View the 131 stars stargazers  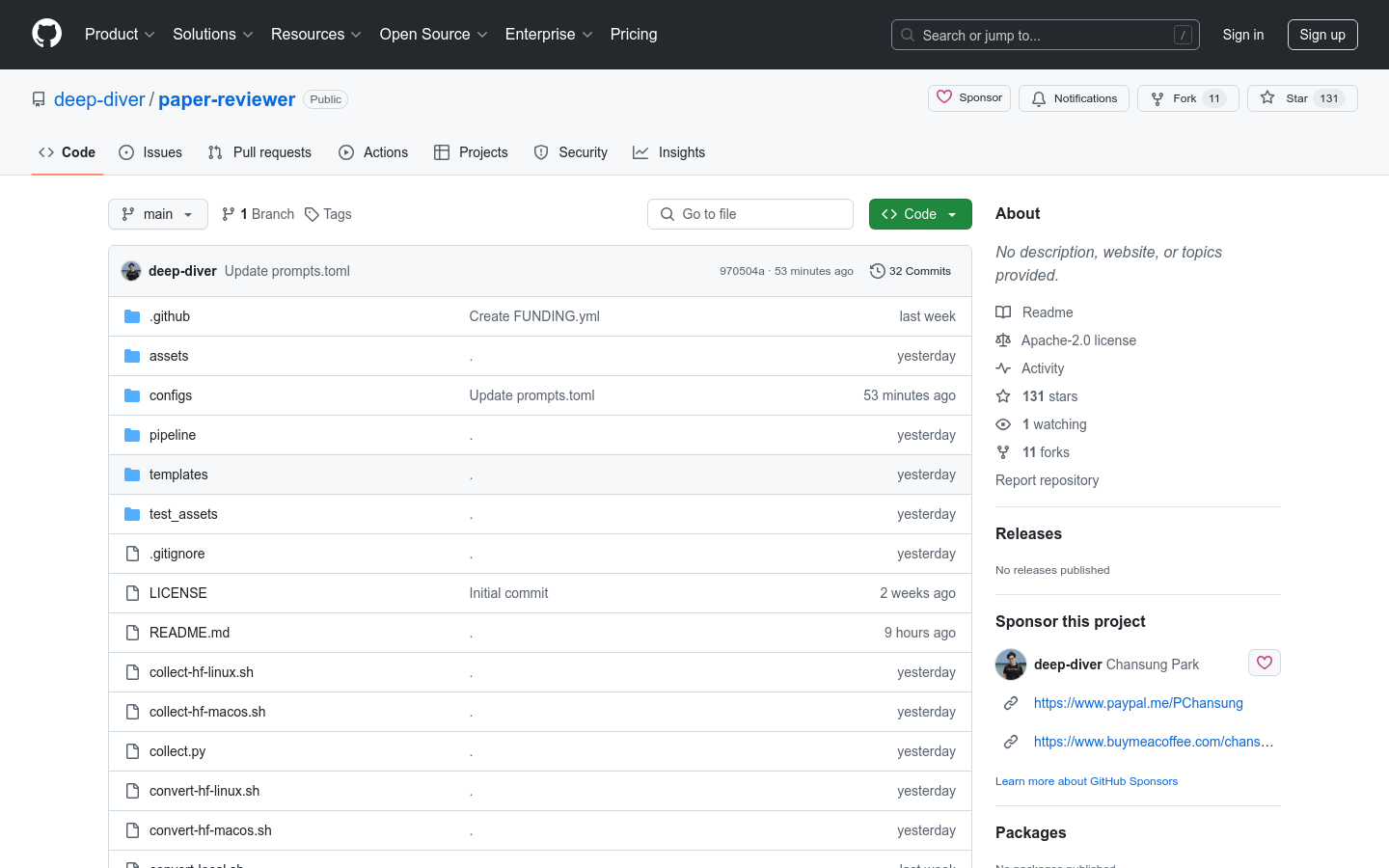1037,396
